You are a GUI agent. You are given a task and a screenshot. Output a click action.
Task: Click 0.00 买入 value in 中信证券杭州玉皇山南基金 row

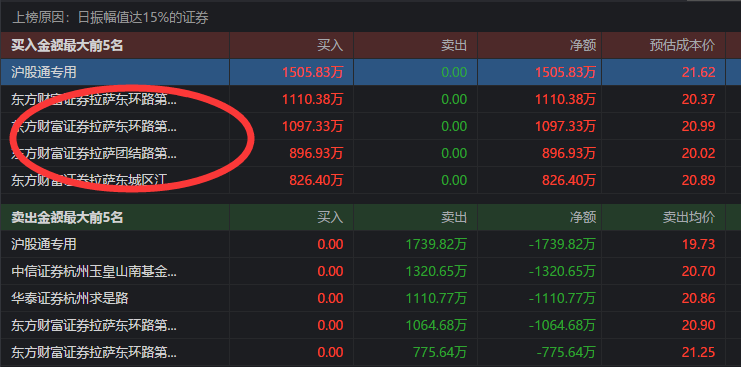pyautogui.click(x=330, y=271)
